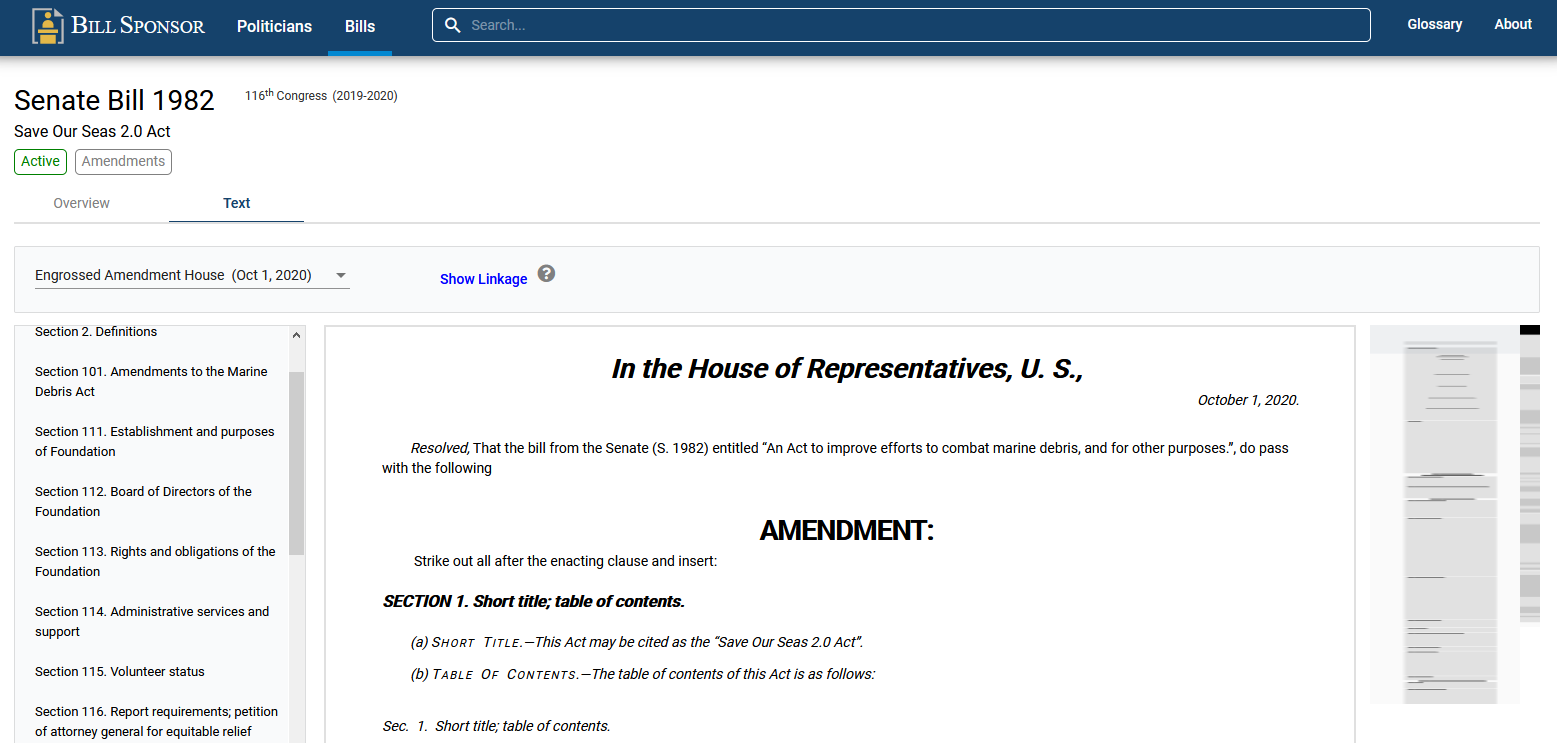Click the Active status badge
The height and width of the screenshot is (743, 1557).
click(x=41, y=161)
